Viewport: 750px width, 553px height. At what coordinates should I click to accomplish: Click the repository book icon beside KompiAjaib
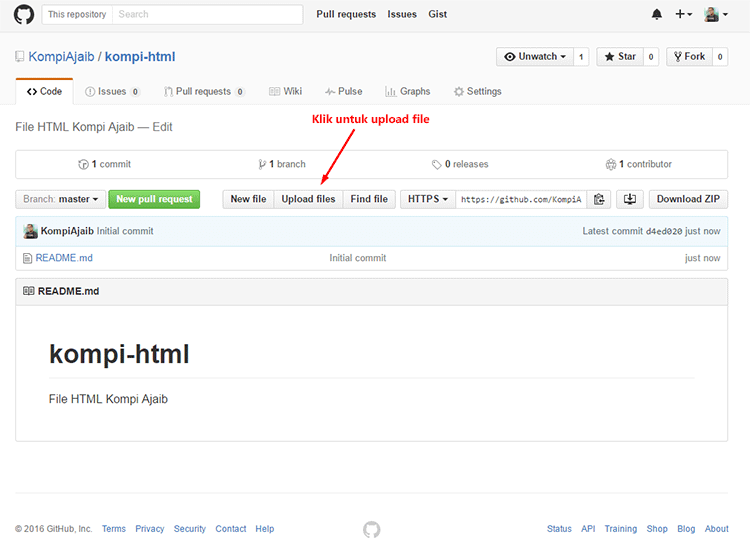(20, 56)
